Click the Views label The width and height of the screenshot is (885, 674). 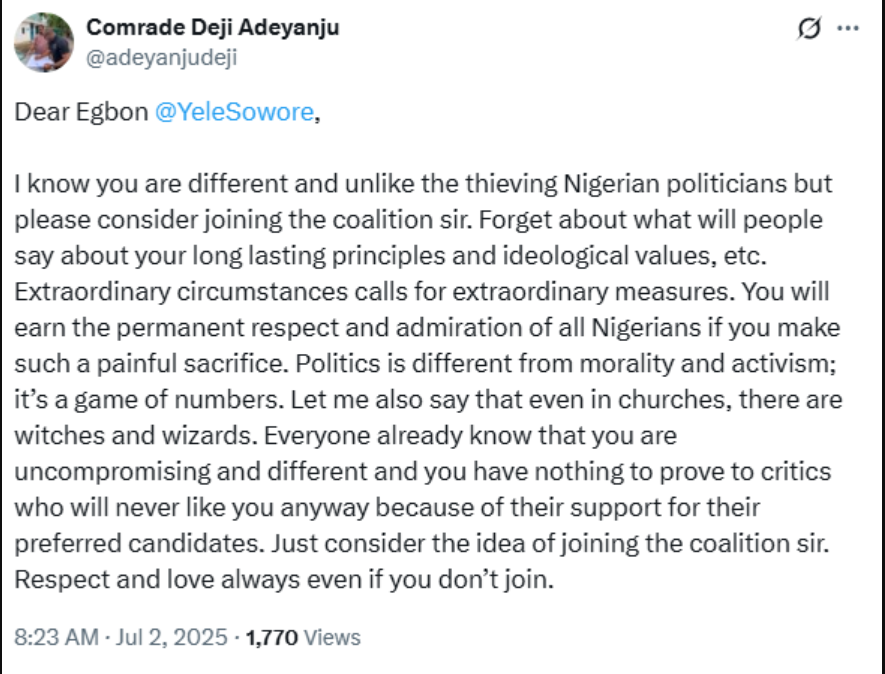(331, 636)
